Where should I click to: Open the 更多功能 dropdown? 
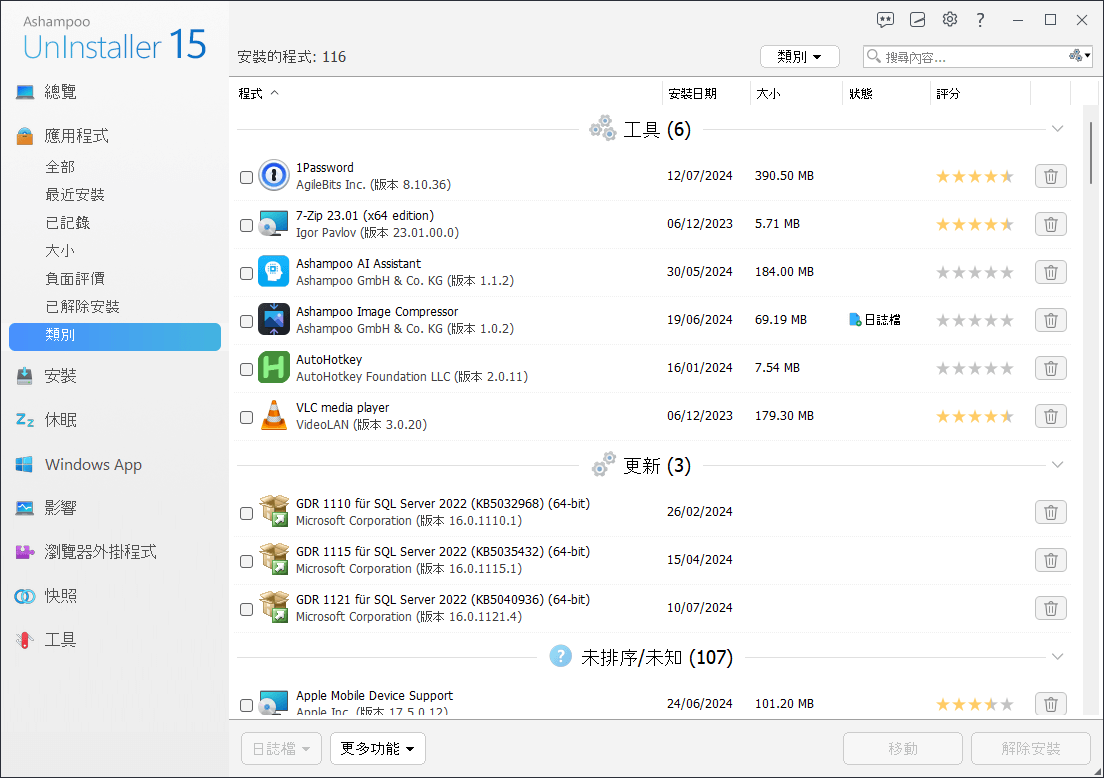pyautogui.click(x=377, y=748)
